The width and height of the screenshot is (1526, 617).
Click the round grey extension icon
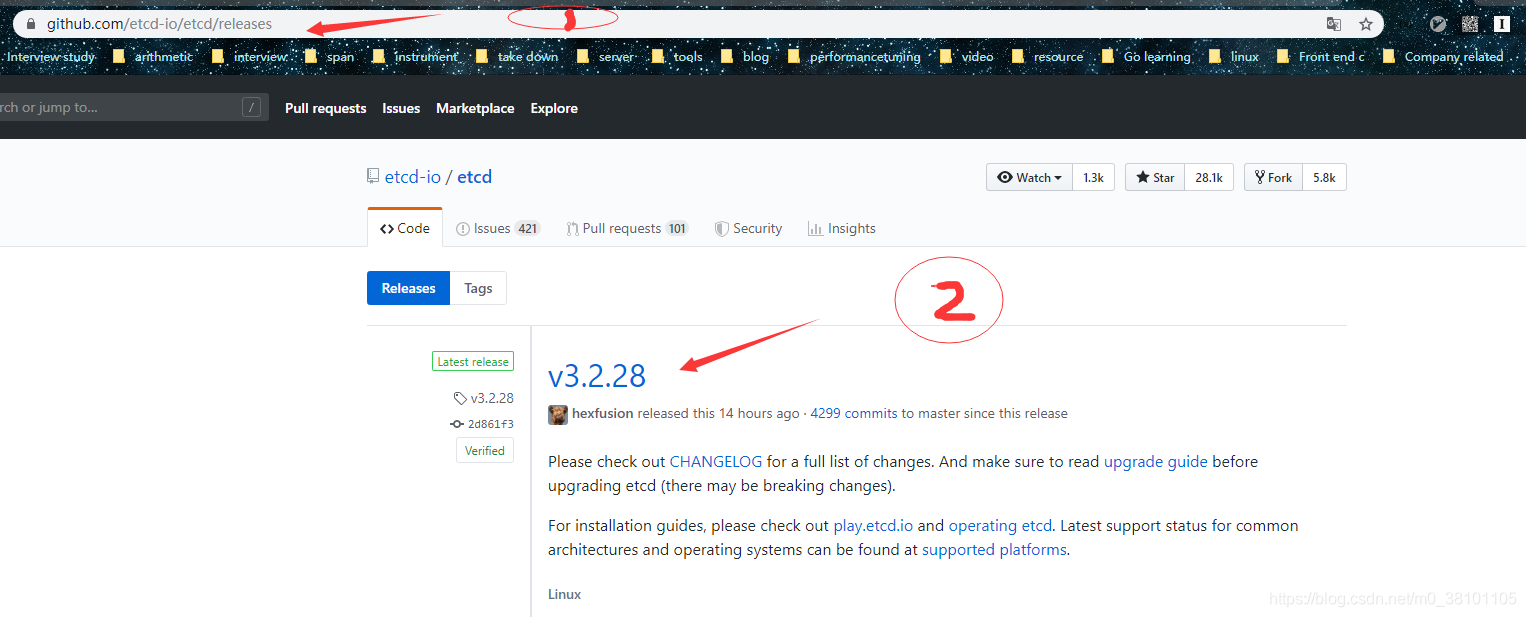click(x=1438, y=24)
